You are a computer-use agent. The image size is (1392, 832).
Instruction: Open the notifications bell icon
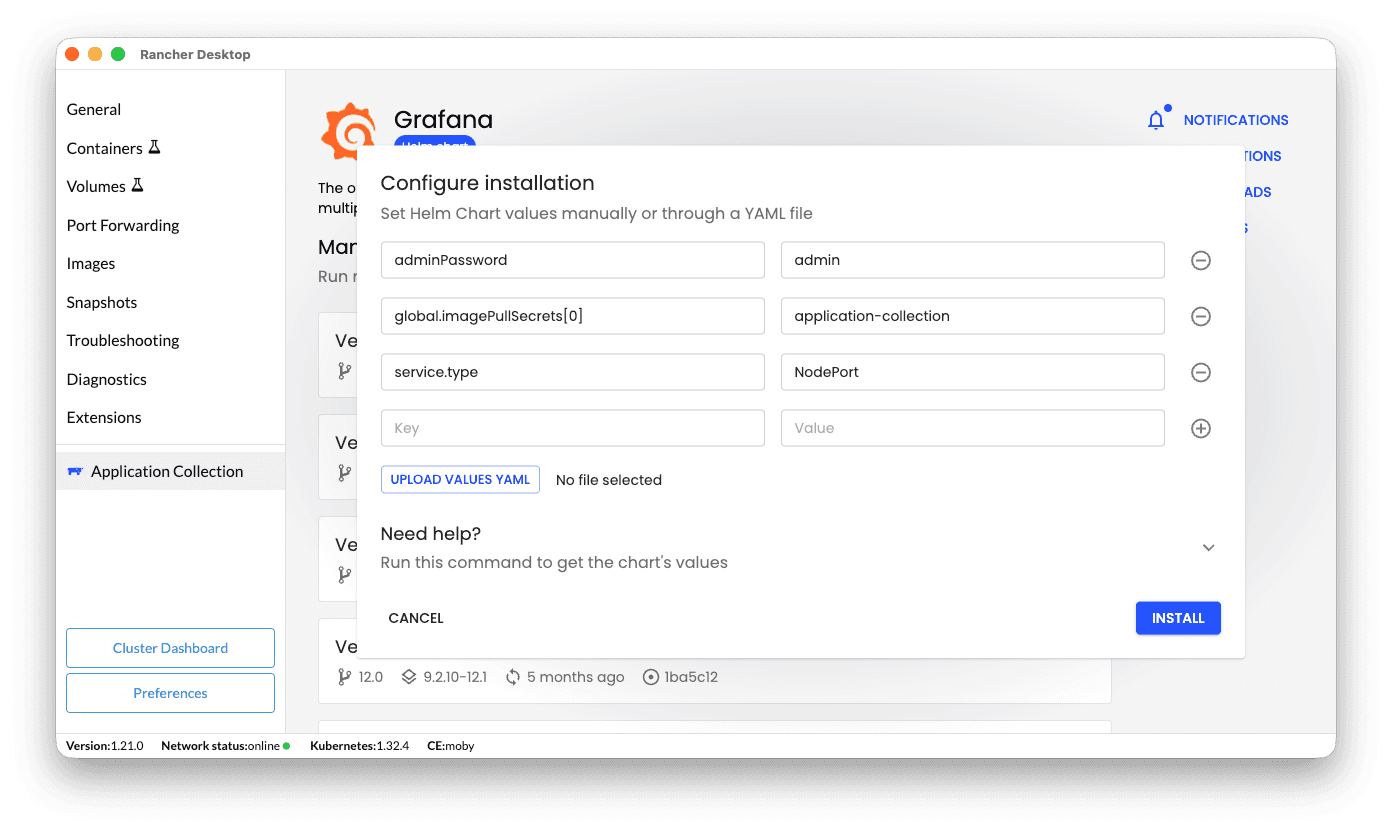[1156, 117]
